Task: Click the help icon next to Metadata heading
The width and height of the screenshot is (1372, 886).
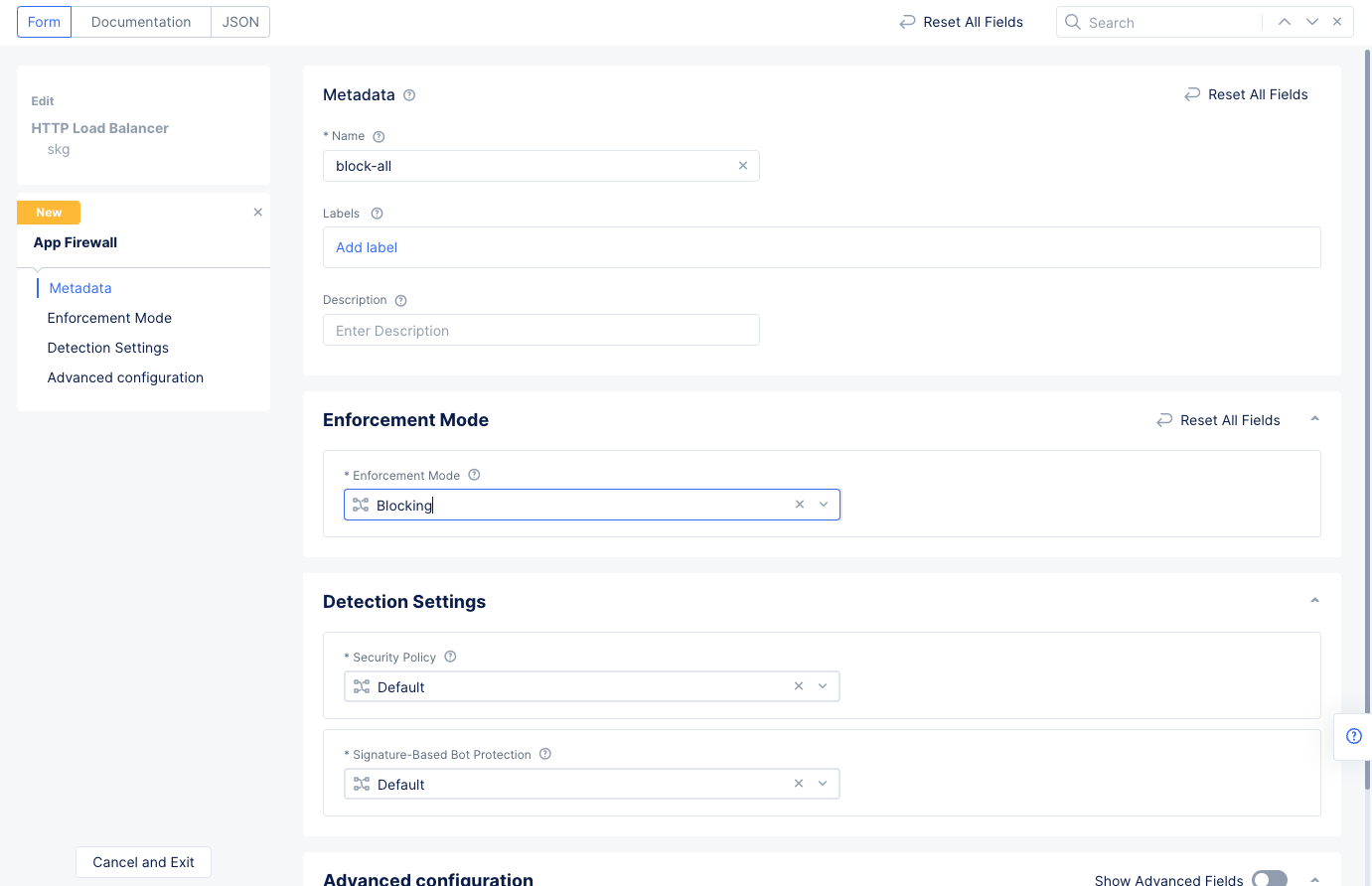Action: [409, 95]
